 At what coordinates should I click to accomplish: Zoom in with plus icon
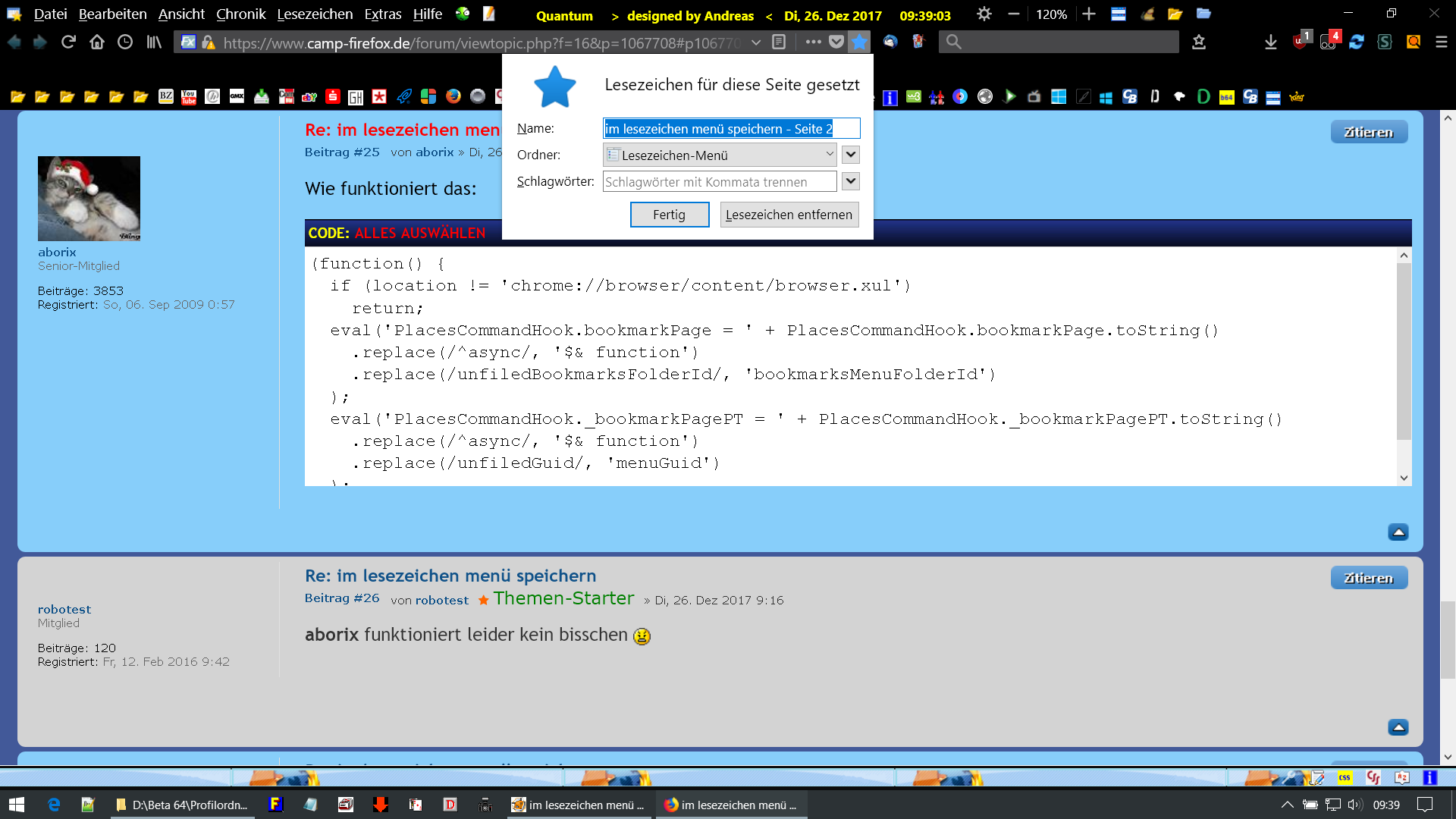[1089, 14]
